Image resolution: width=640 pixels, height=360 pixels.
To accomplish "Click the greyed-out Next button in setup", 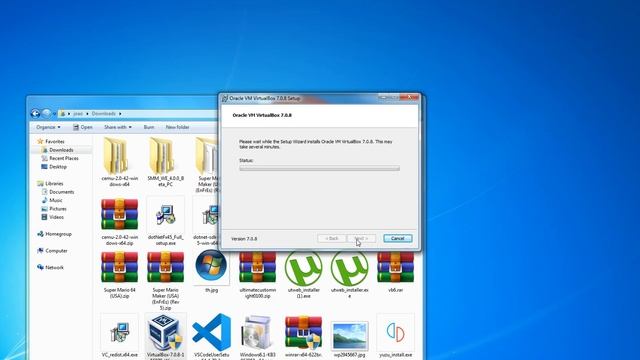I will coord(361,238).
